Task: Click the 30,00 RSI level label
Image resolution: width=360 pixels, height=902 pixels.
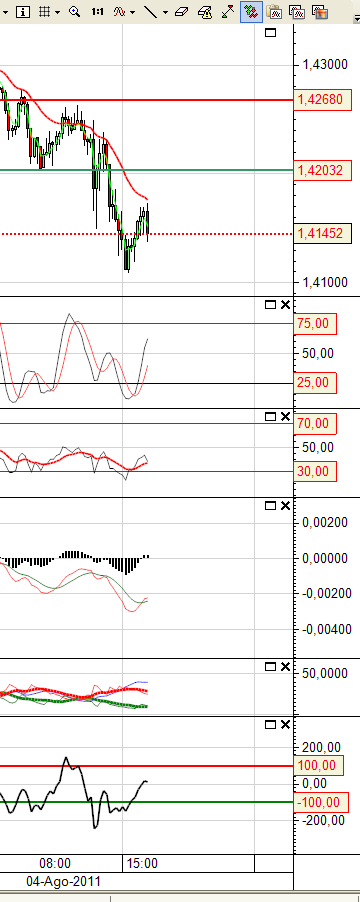Action: pos(315,472)
